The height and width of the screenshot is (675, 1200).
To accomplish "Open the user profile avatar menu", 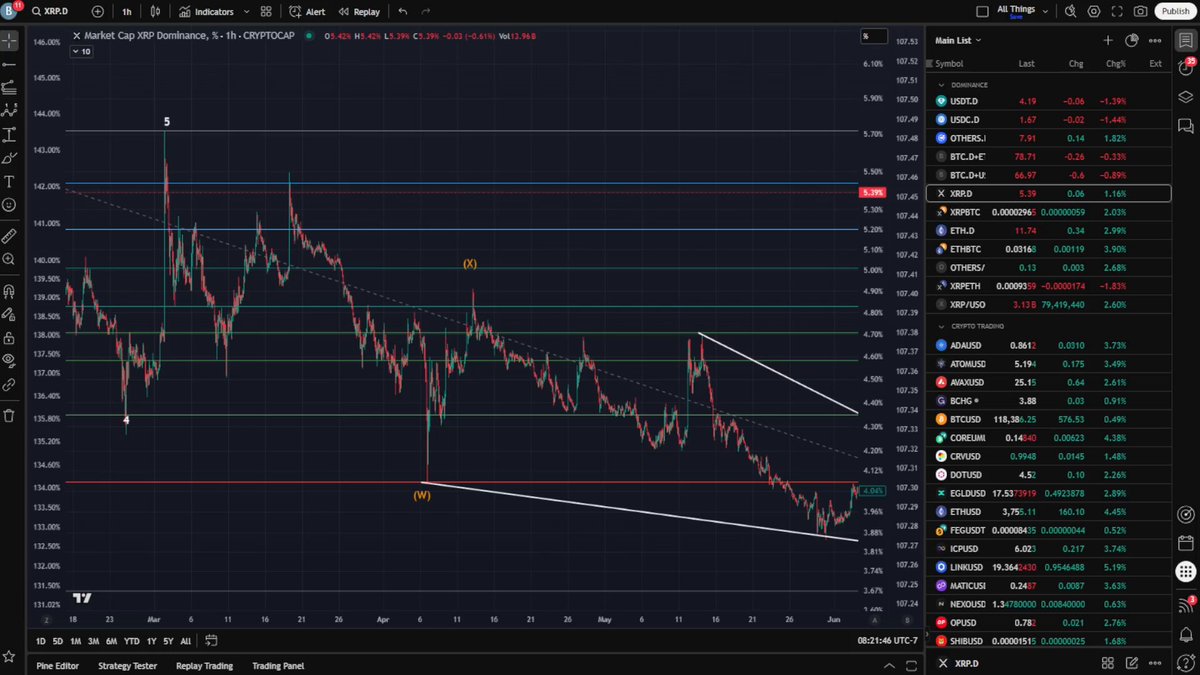I will [10, 12].
